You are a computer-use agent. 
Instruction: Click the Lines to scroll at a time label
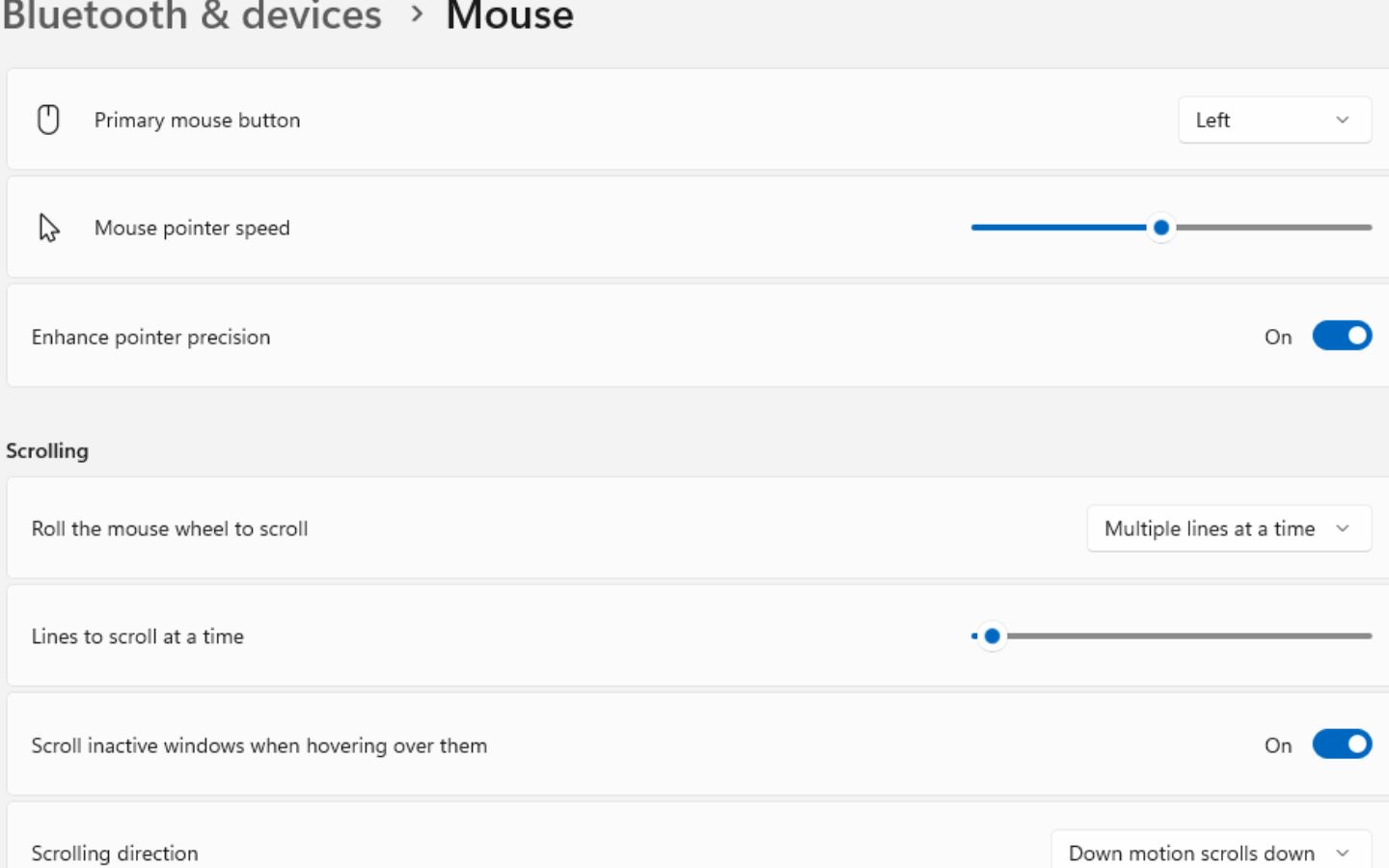pyautogui.click(x=137, y=637)
